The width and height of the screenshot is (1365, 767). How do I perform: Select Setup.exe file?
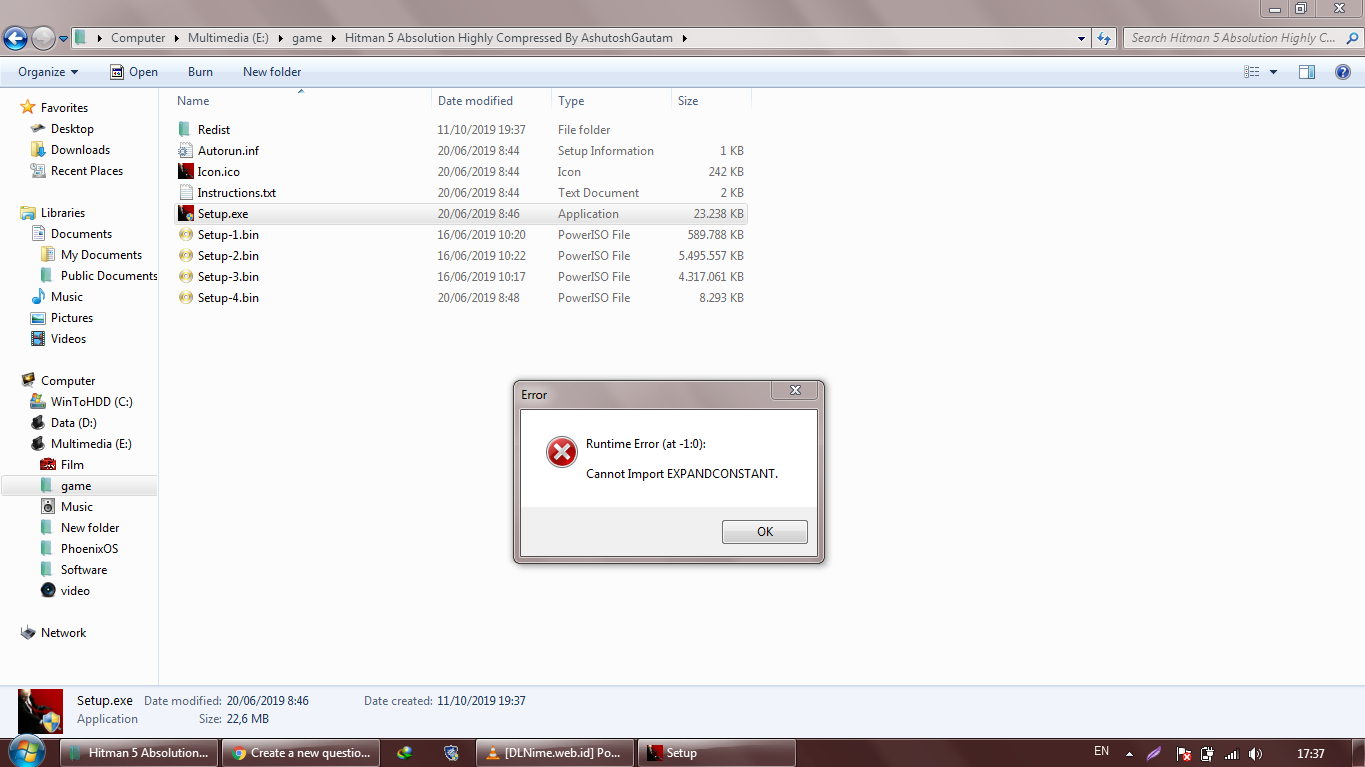[460, 214]
